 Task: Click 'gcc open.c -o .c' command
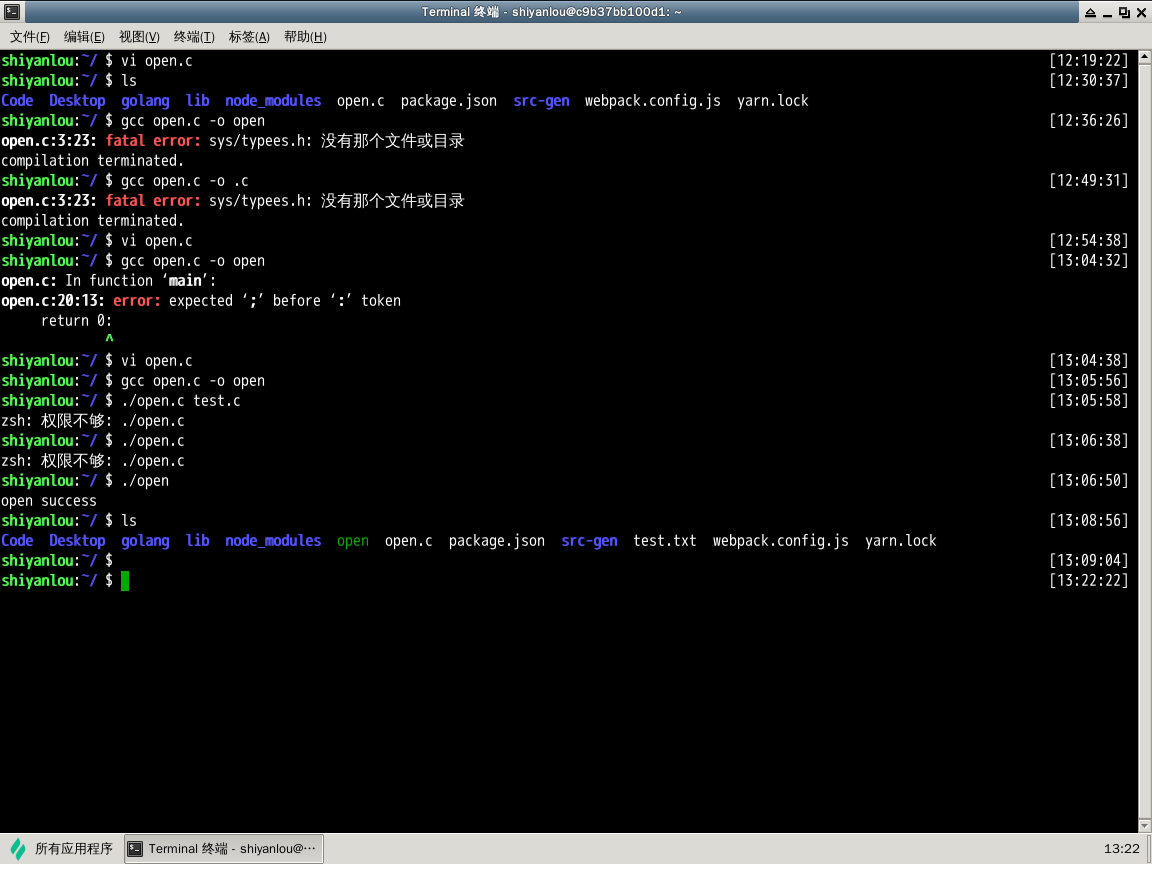point(184,181)
